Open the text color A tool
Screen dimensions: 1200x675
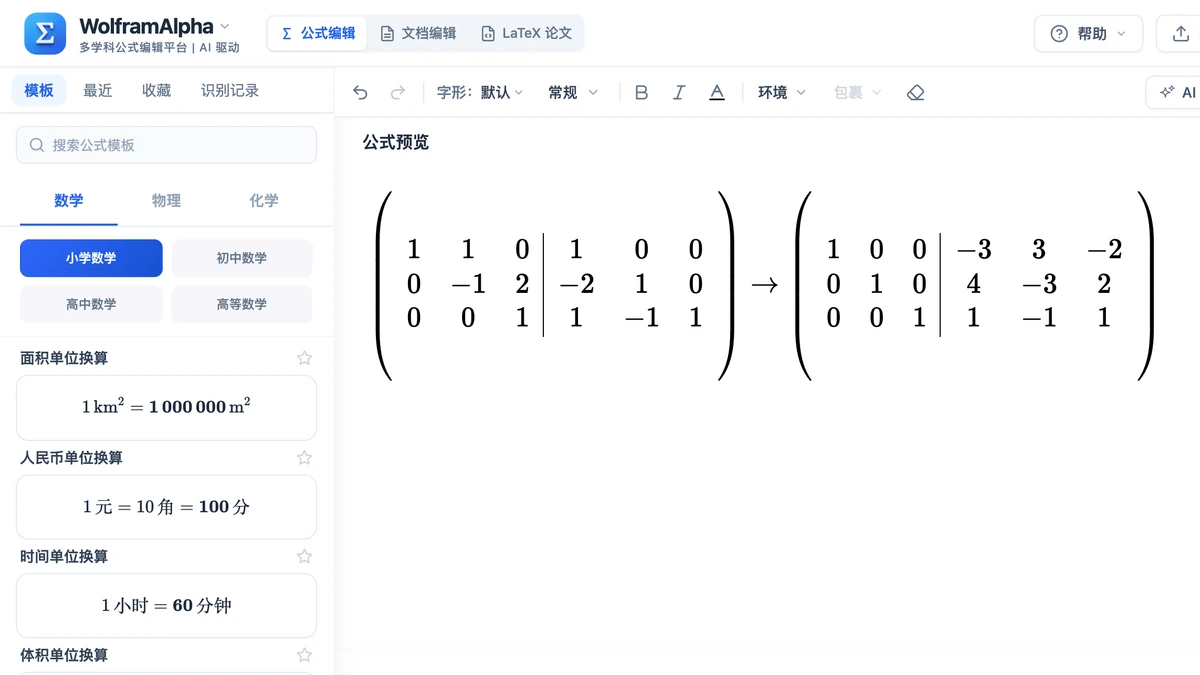tap(717, 93)
